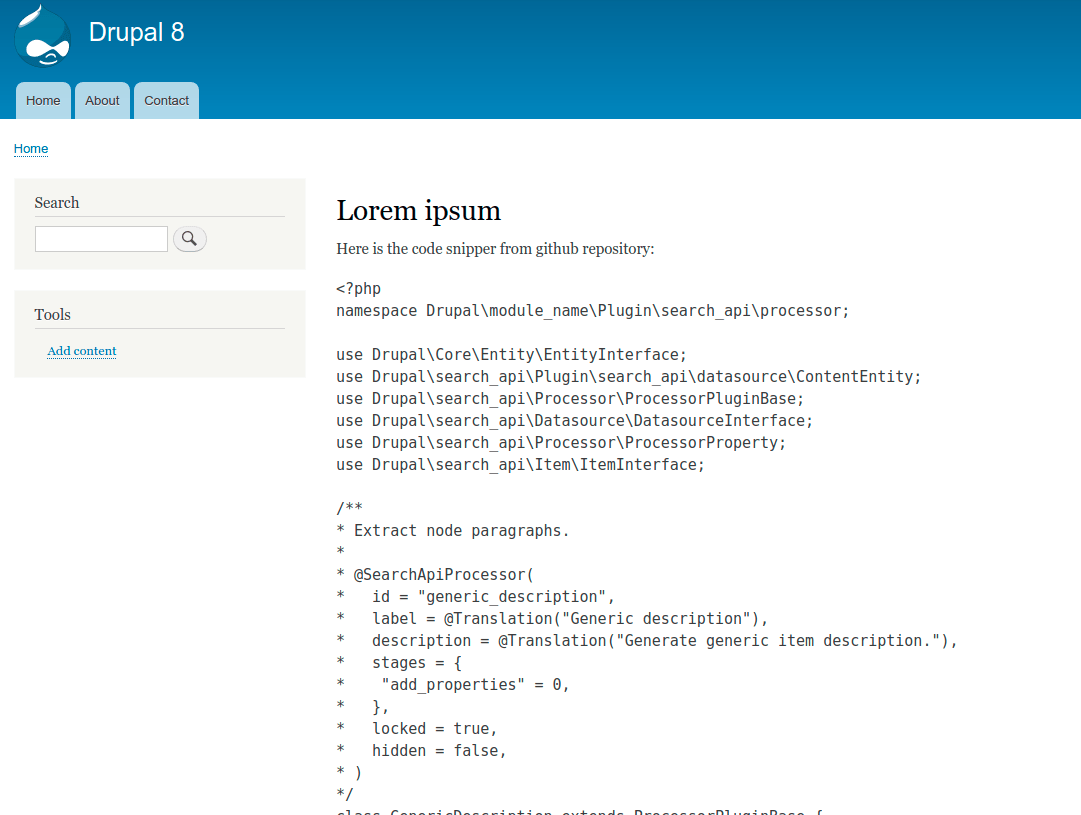Click the github repository intro sentence
Screen dimensions: 1081x815
[x=494, y=248]
